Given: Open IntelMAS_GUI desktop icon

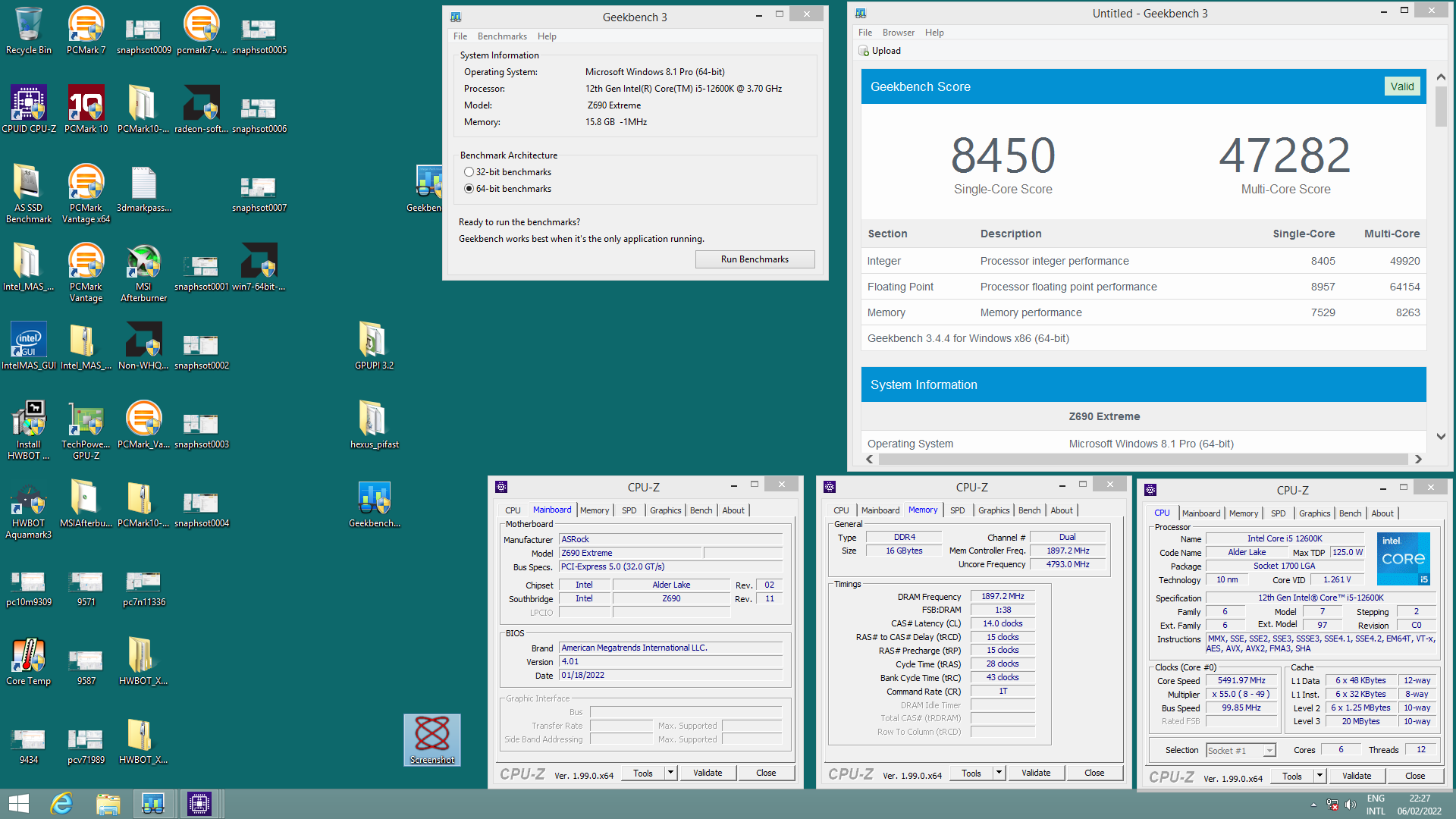Looking at the screenshot, I should [x=29, y=346].
